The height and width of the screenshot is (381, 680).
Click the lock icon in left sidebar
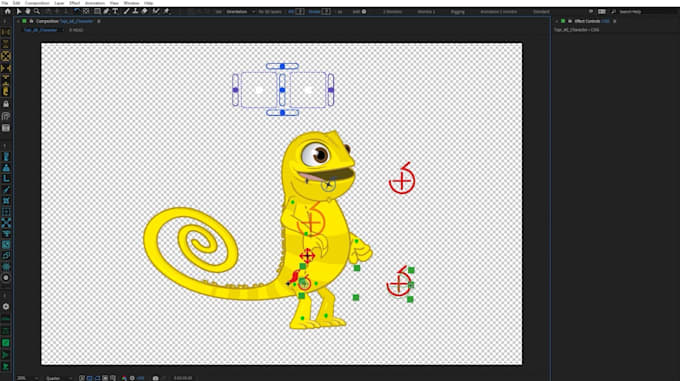(x=6, y=104)
